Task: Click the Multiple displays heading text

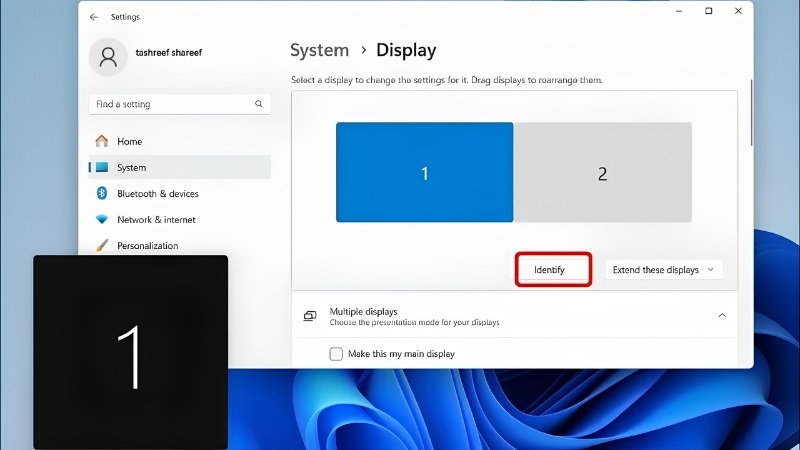Action: (x=363, y=311)
